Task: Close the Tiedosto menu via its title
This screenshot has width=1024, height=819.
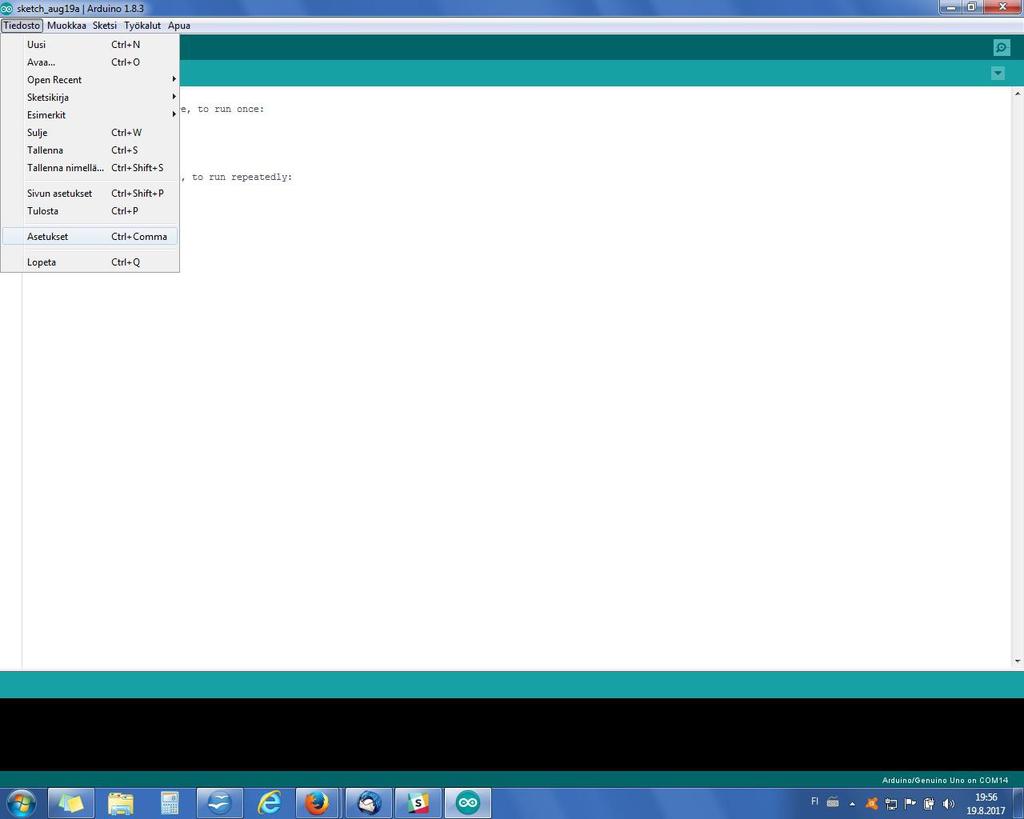Action: pos(22,25)
